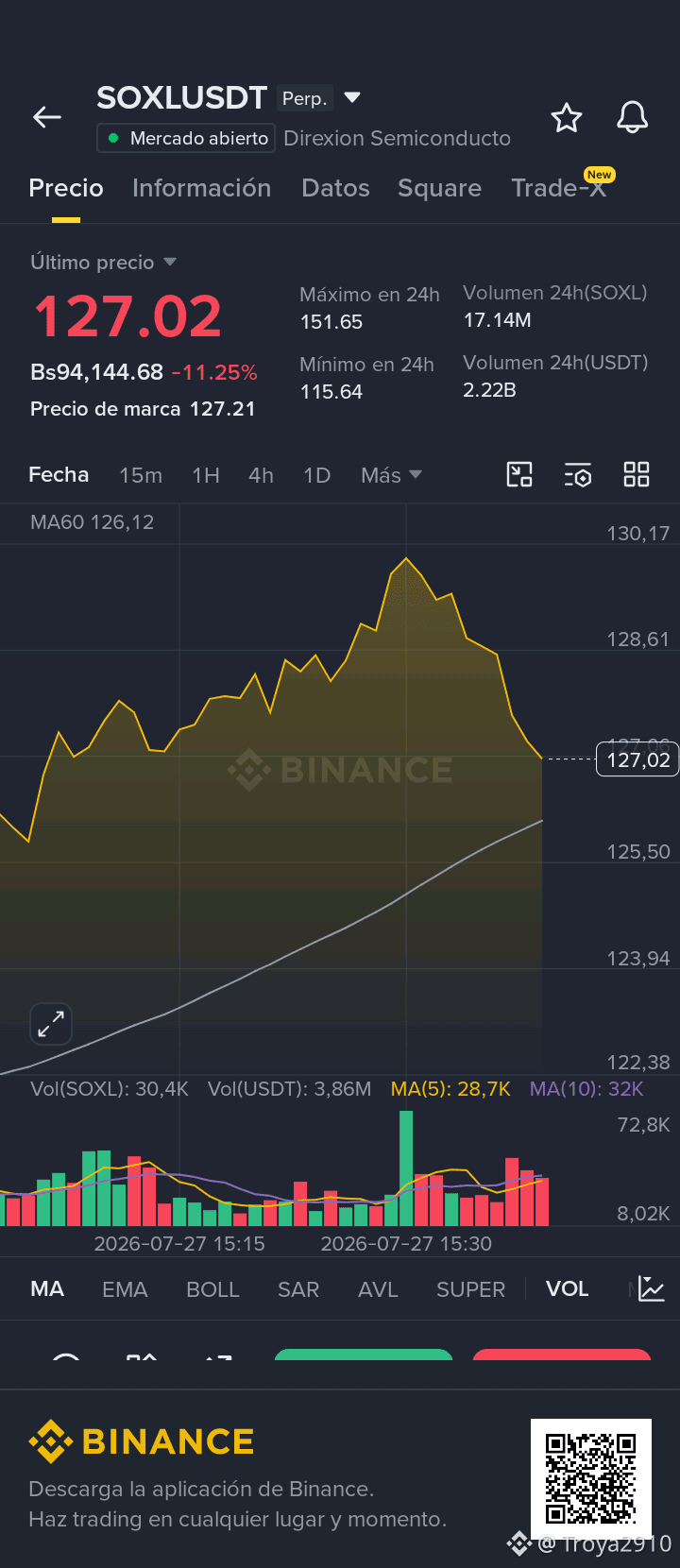Add SOXLUSDT to favorites with star

[x=567, y=118]
